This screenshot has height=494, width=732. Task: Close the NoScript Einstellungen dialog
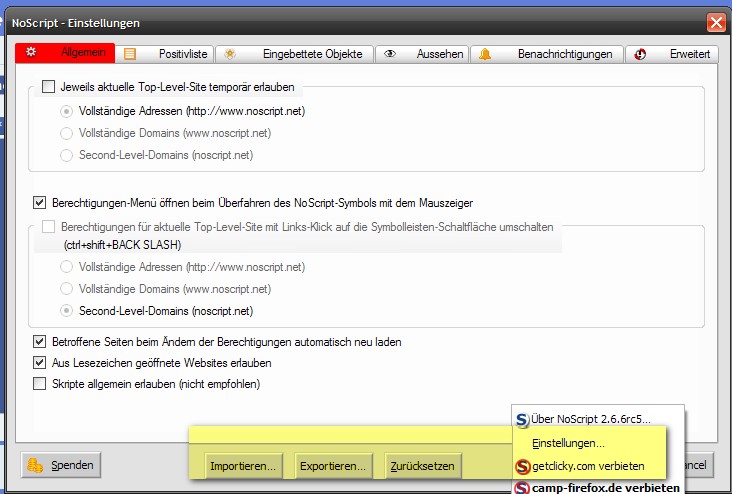[716, 22]
